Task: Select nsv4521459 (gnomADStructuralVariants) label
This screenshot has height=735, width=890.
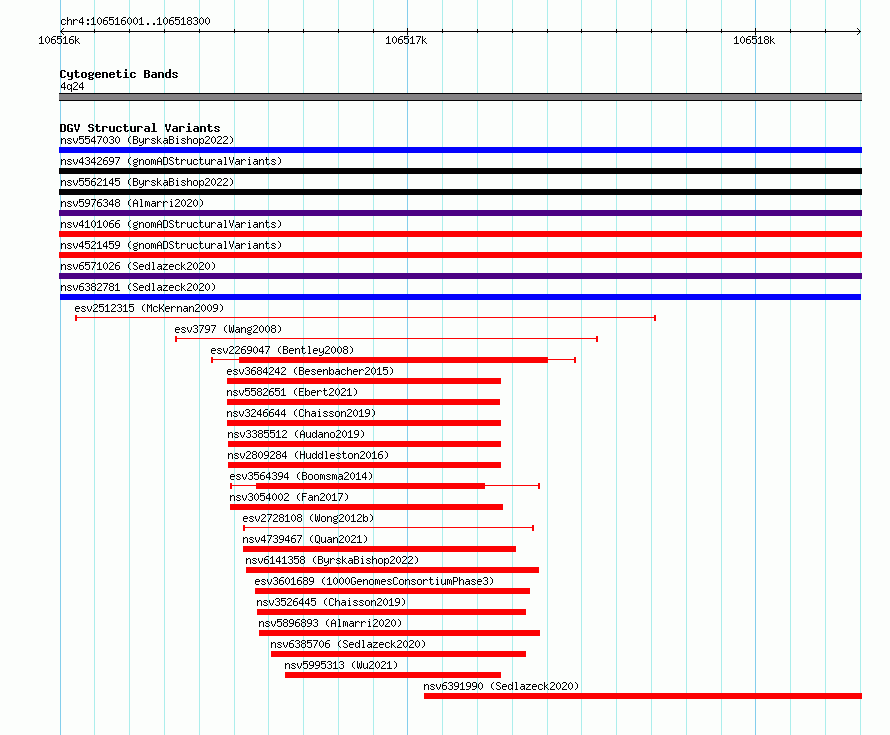Action: (171, 245)
